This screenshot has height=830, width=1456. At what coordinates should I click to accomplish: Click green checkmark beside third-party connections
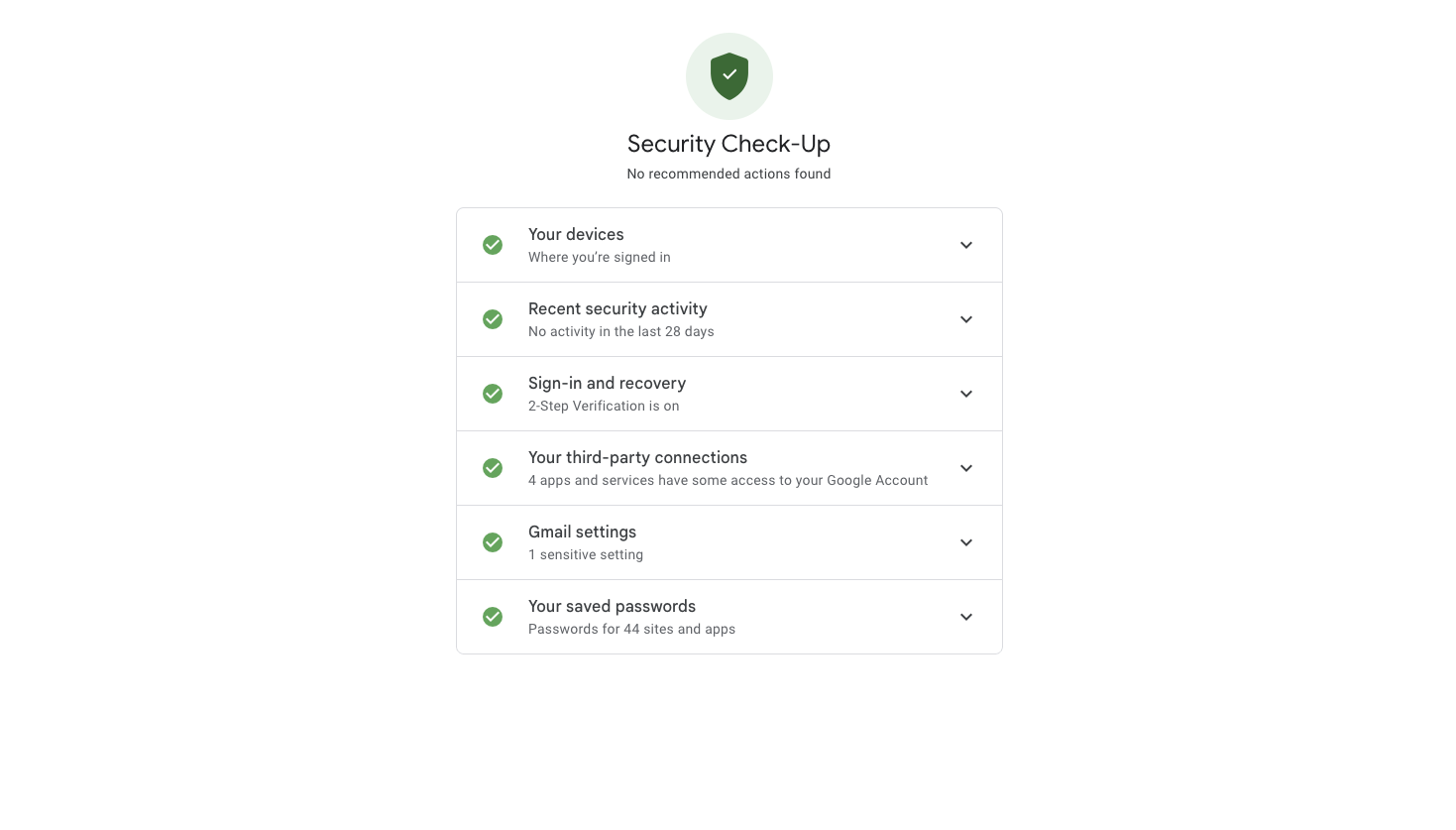tap(493, 468)
